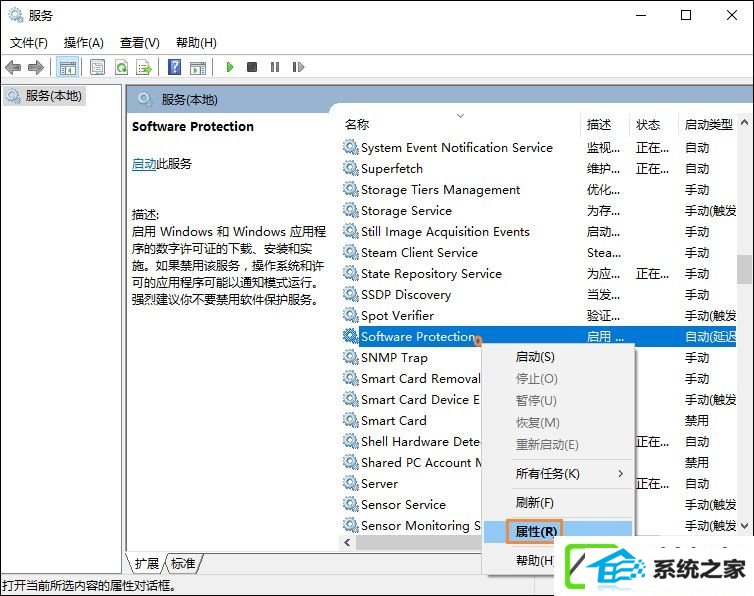This screenshot has width=754, height=596.
Task: Select Sensor Monitoring service row
Action: tap(412, 525)
